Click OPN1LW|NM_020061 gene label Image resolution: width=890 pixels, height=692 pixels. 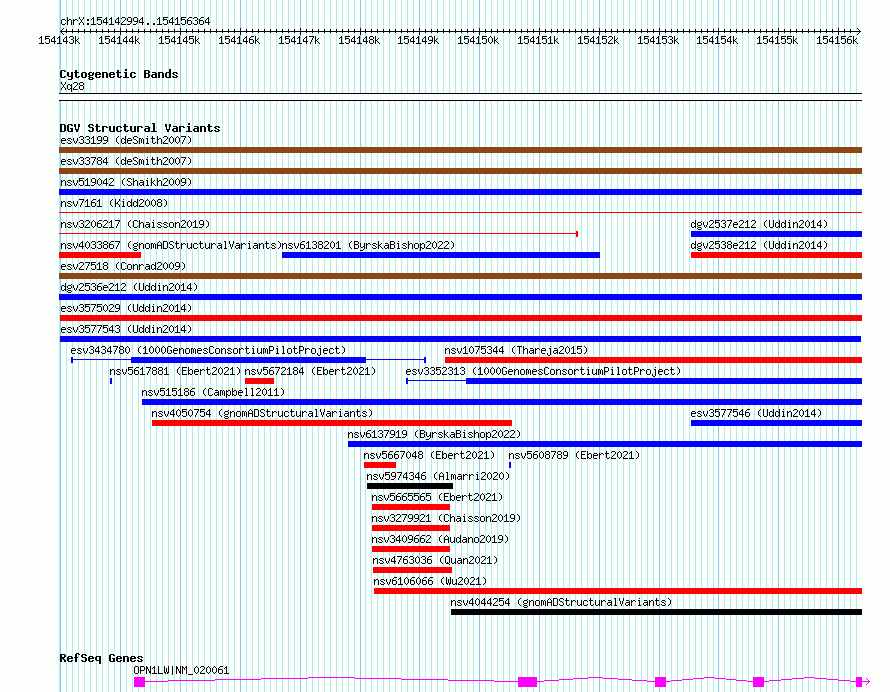click(181, 670)
